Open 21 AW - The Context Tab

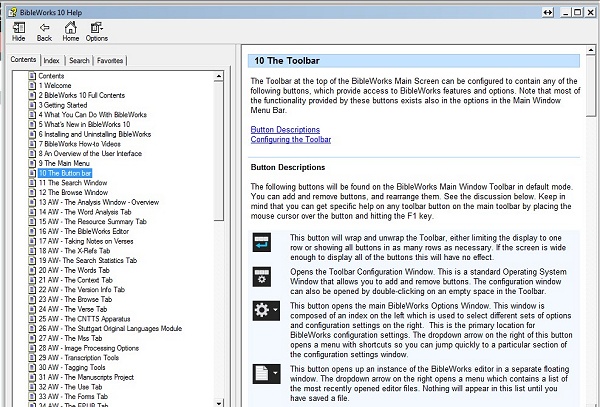click(75, 280)
